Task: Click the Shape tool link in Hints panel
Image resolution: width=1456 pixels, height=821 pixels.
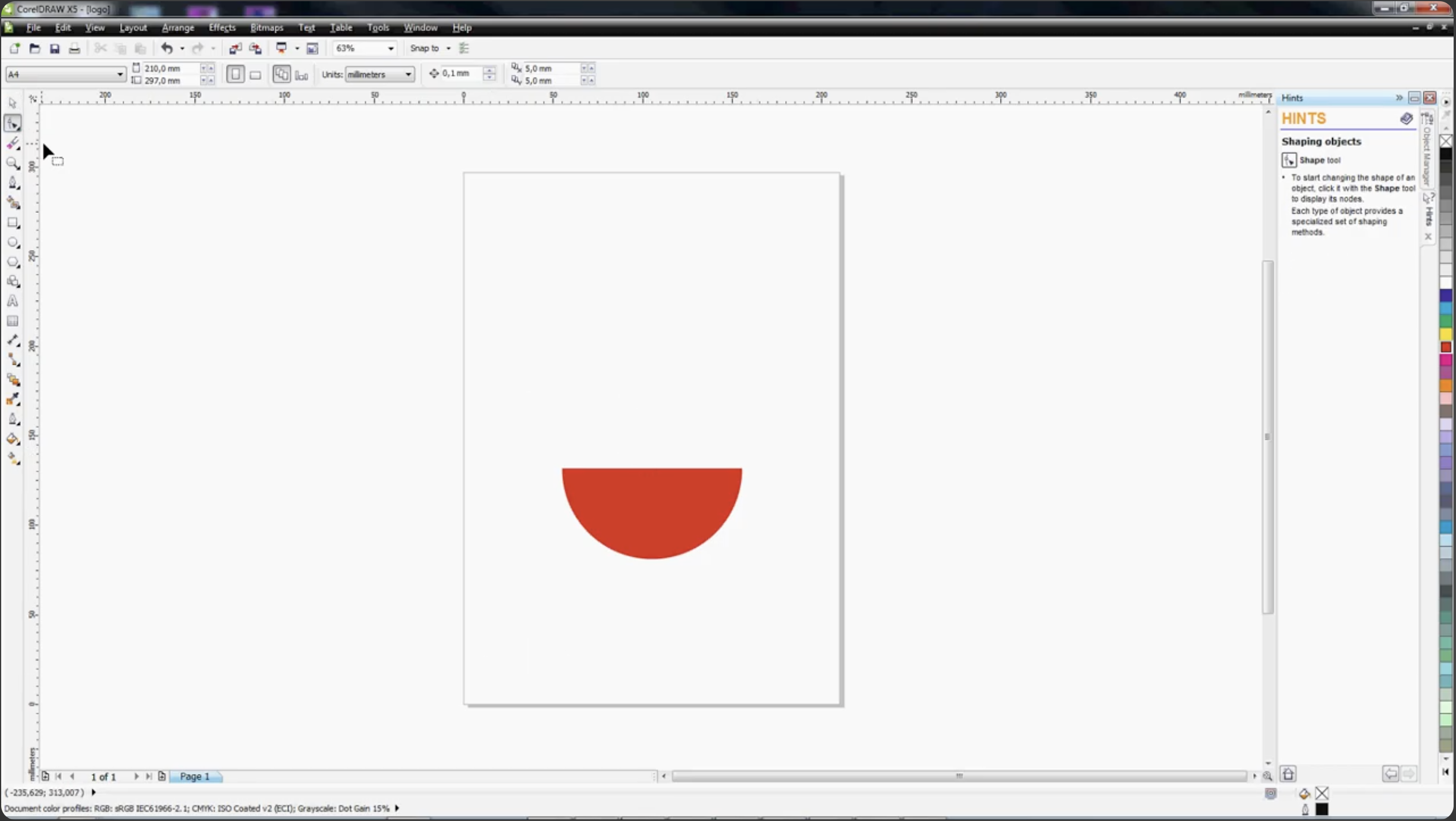Action: tap(1320, 160)
